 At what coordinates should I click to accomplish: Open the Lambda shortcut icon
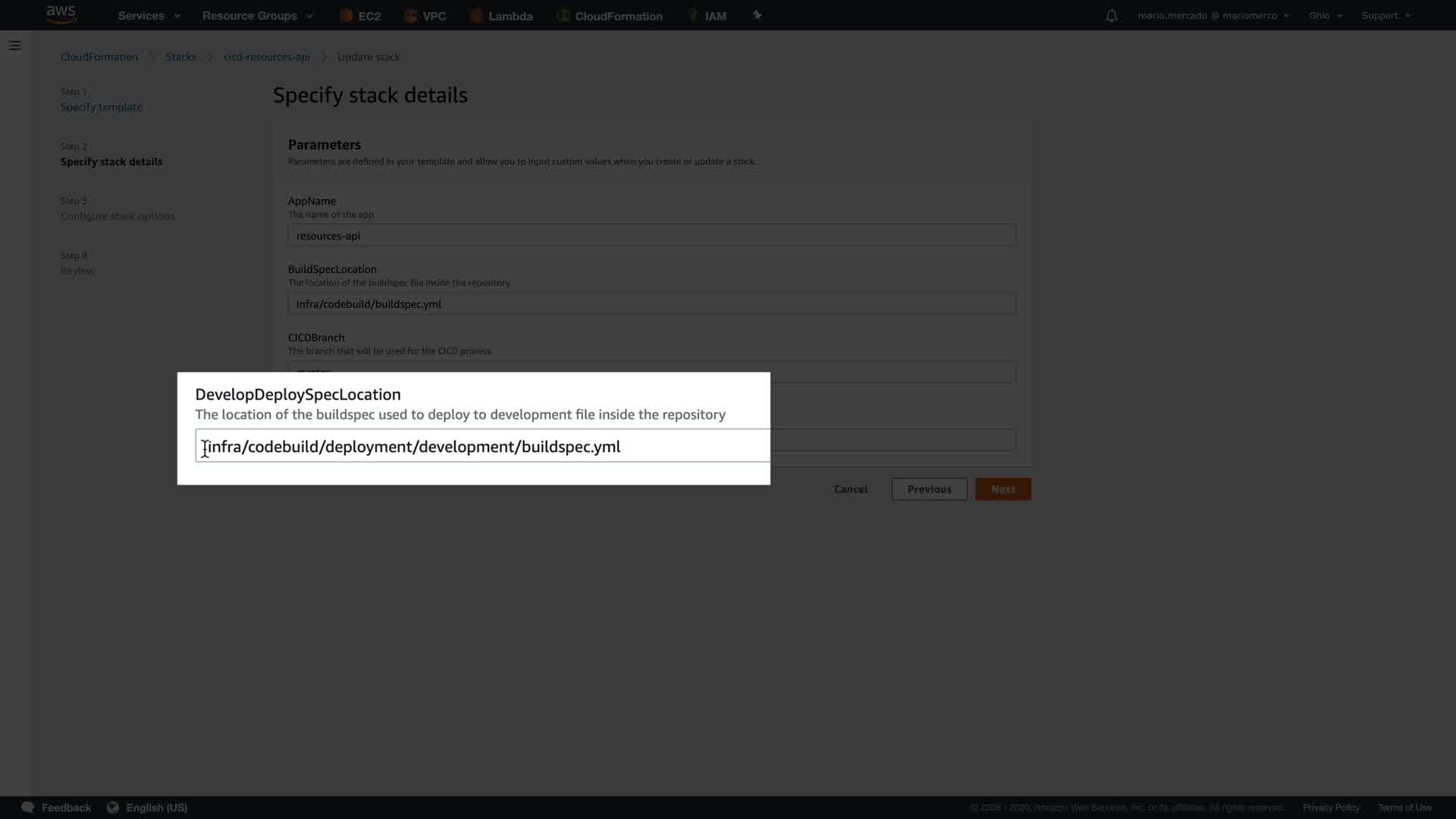tap(501, 16)
